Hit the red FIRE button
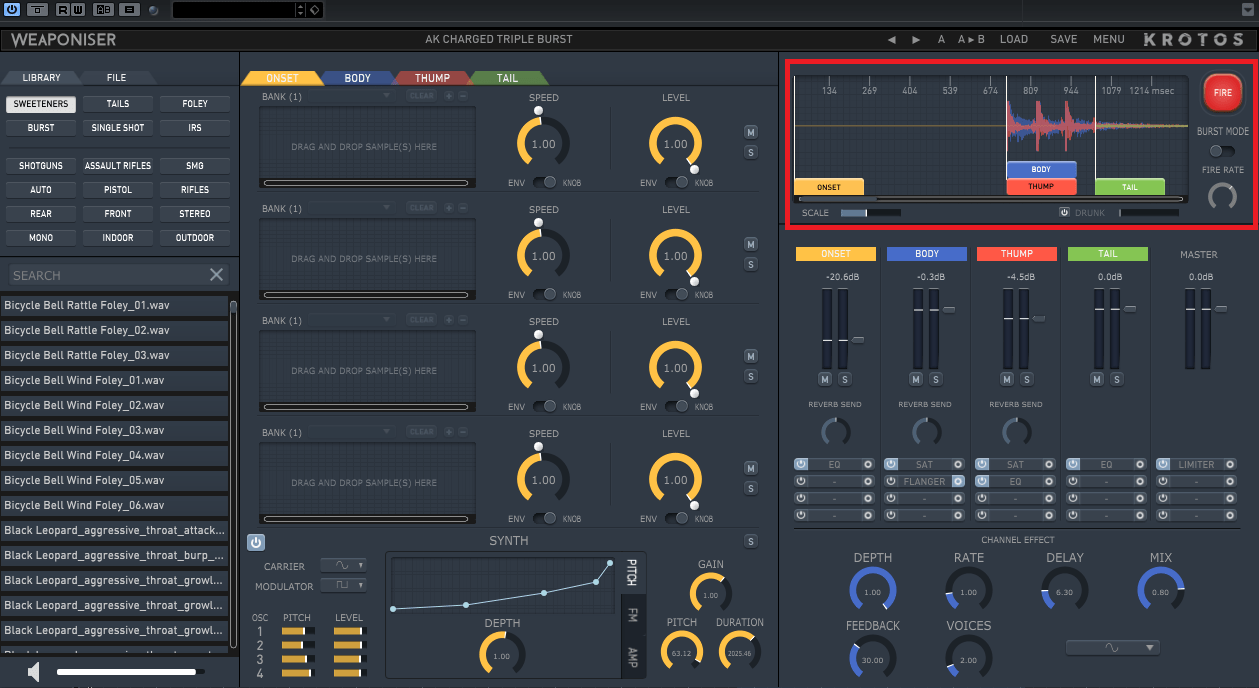The image size is (1259, 688). (1222, 92)
